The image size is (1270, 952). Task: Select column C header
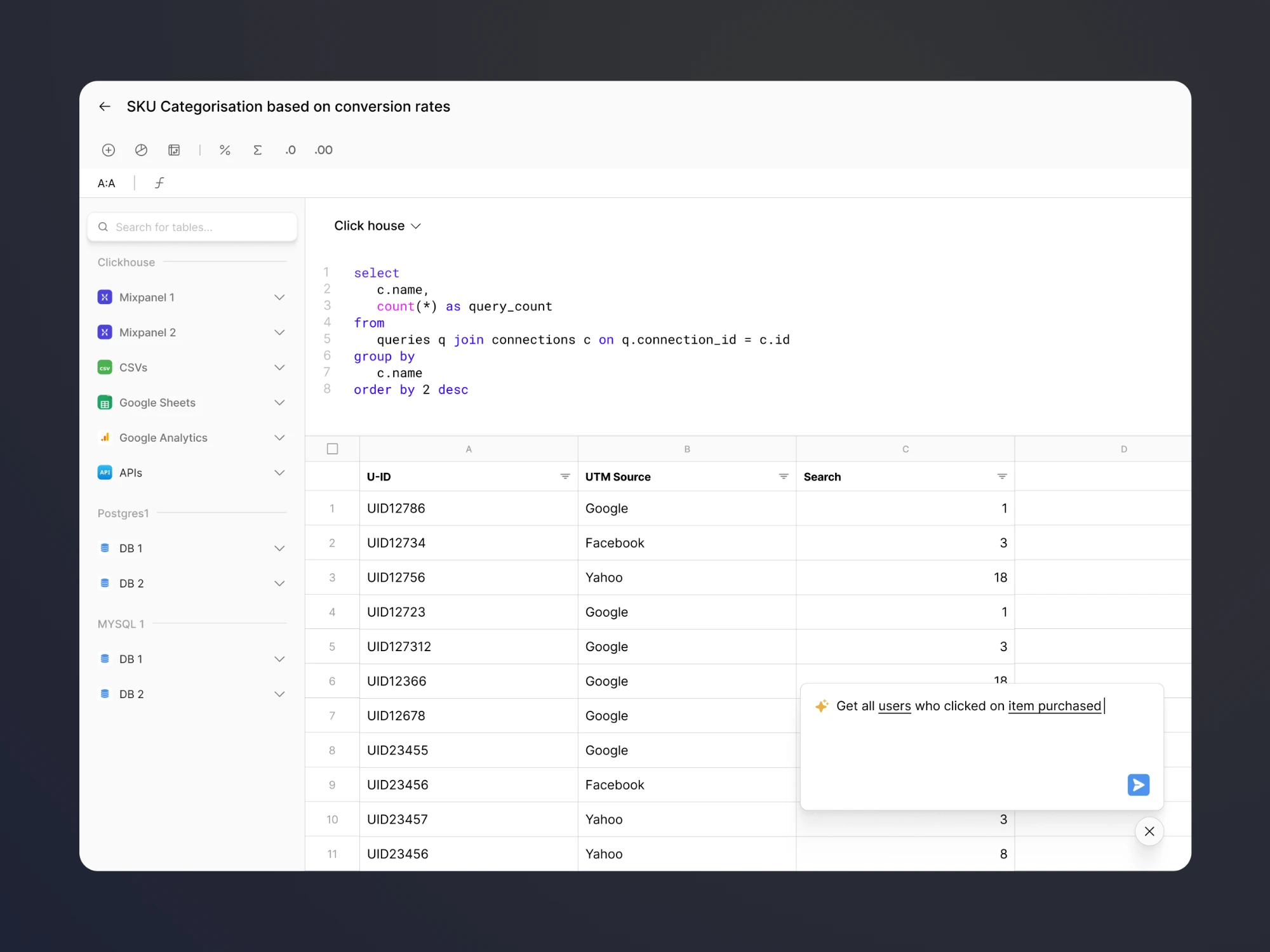pyautogui.click(x=906, y=449)
